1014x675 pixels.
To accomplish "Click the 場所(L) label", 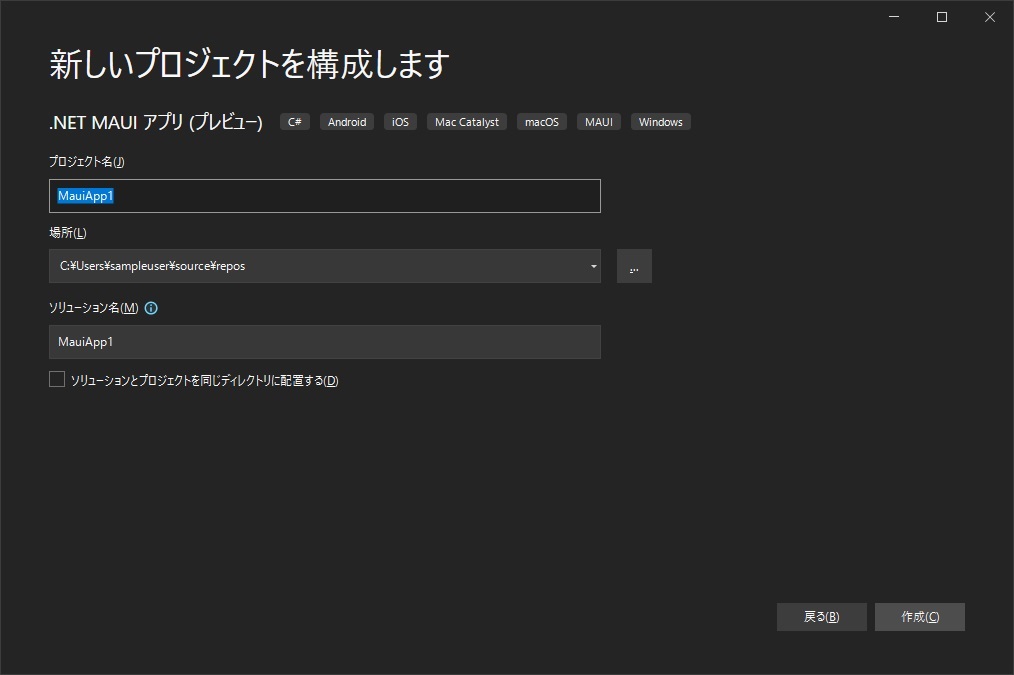I will pyautogui.click(x=68, y=233).
